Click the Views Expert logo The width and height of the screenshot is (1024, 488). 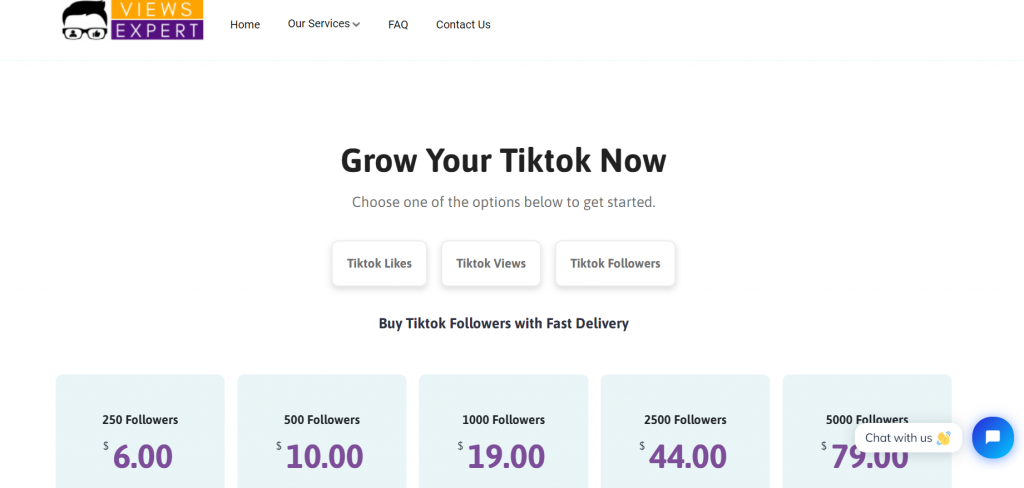[133, 20]
